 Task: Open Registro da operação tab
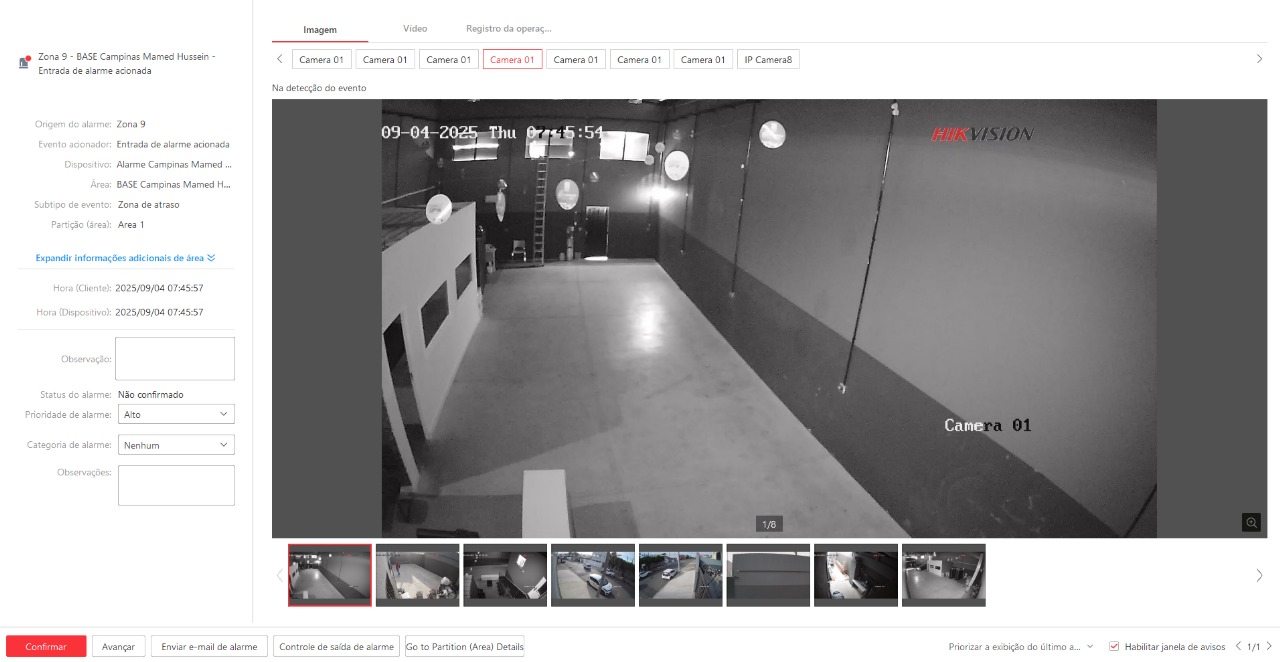click(508, 29)
